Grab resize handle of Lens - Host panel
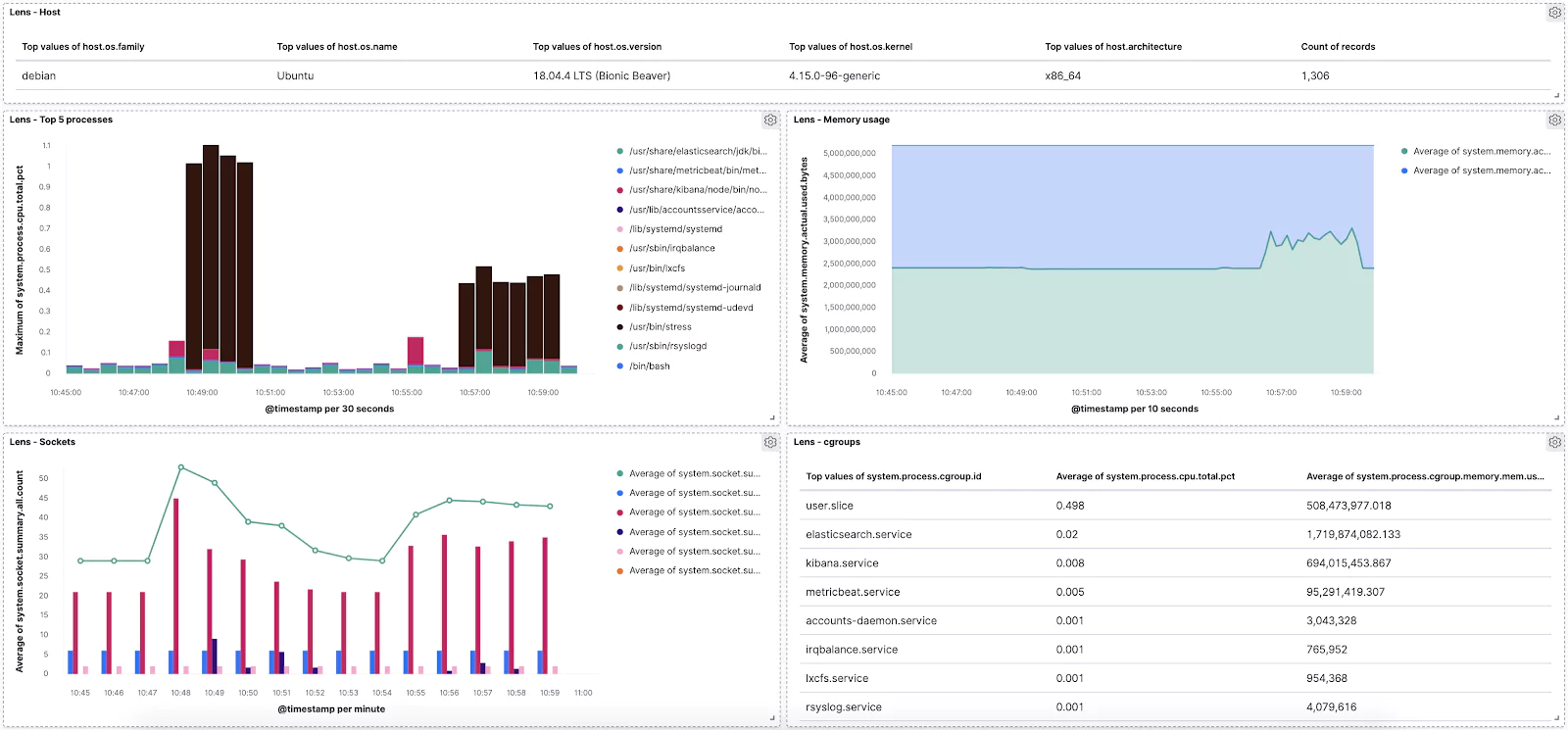 pos(1557,95)
